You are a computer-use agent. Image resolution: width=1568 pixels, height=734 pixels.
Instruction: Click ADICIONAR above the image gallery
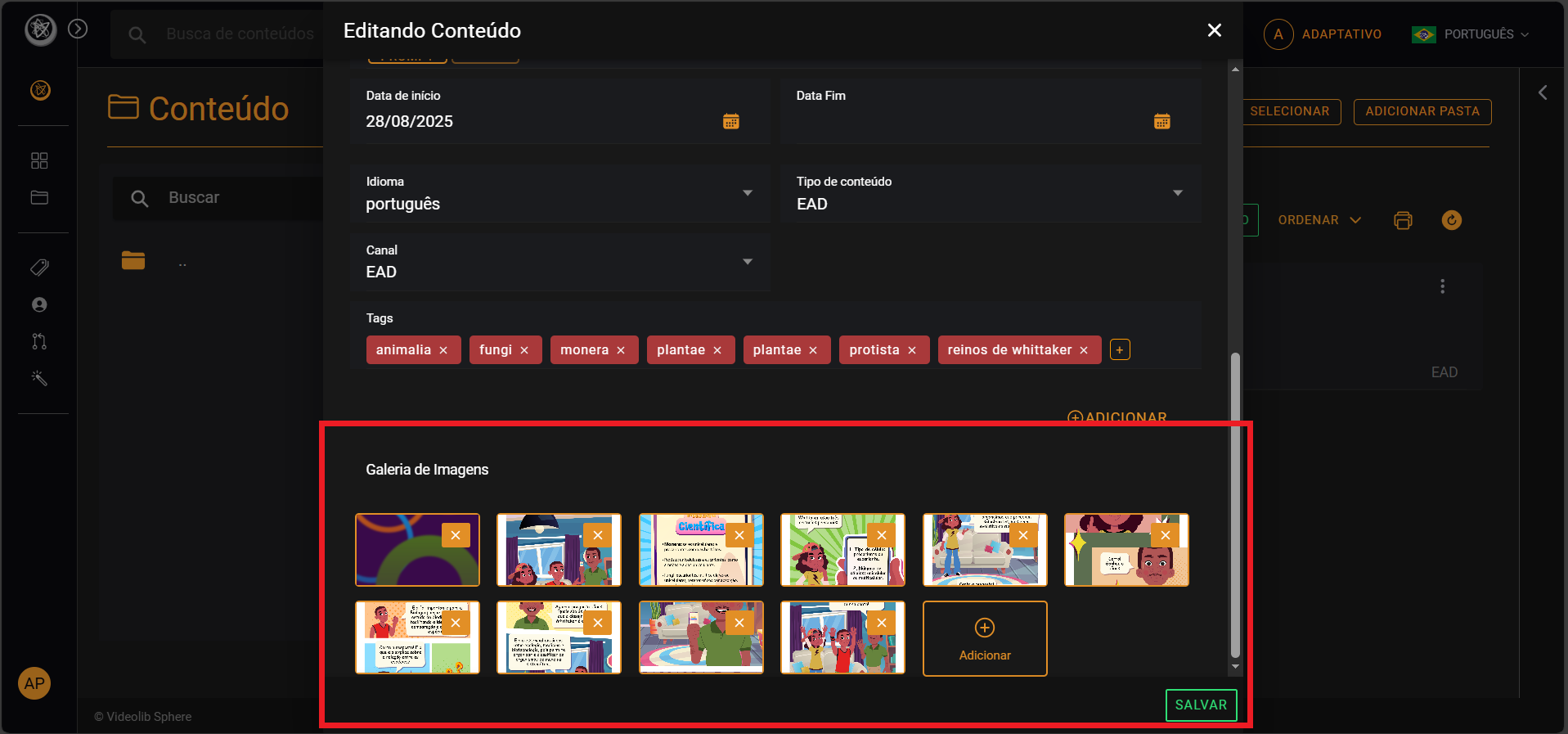point(1117,417)
